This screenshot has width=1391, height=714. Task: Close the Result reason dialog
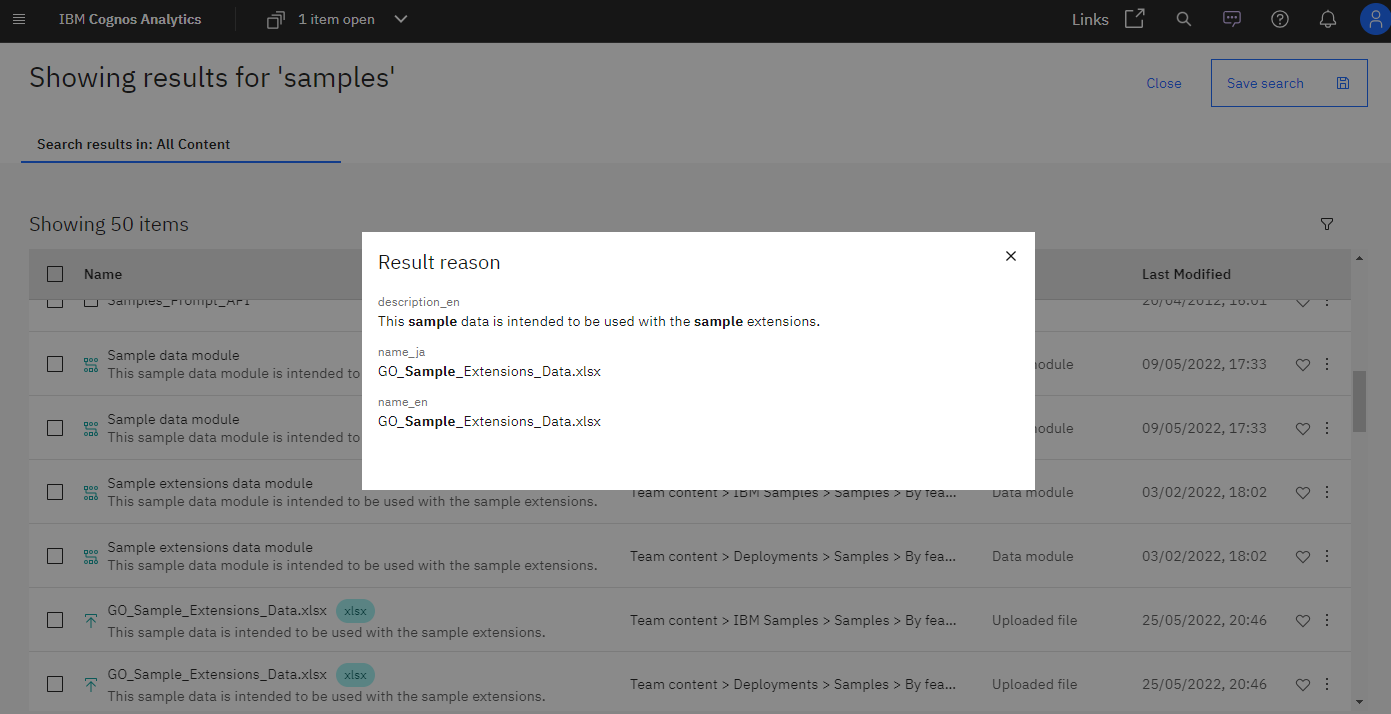coord(1011,256)
